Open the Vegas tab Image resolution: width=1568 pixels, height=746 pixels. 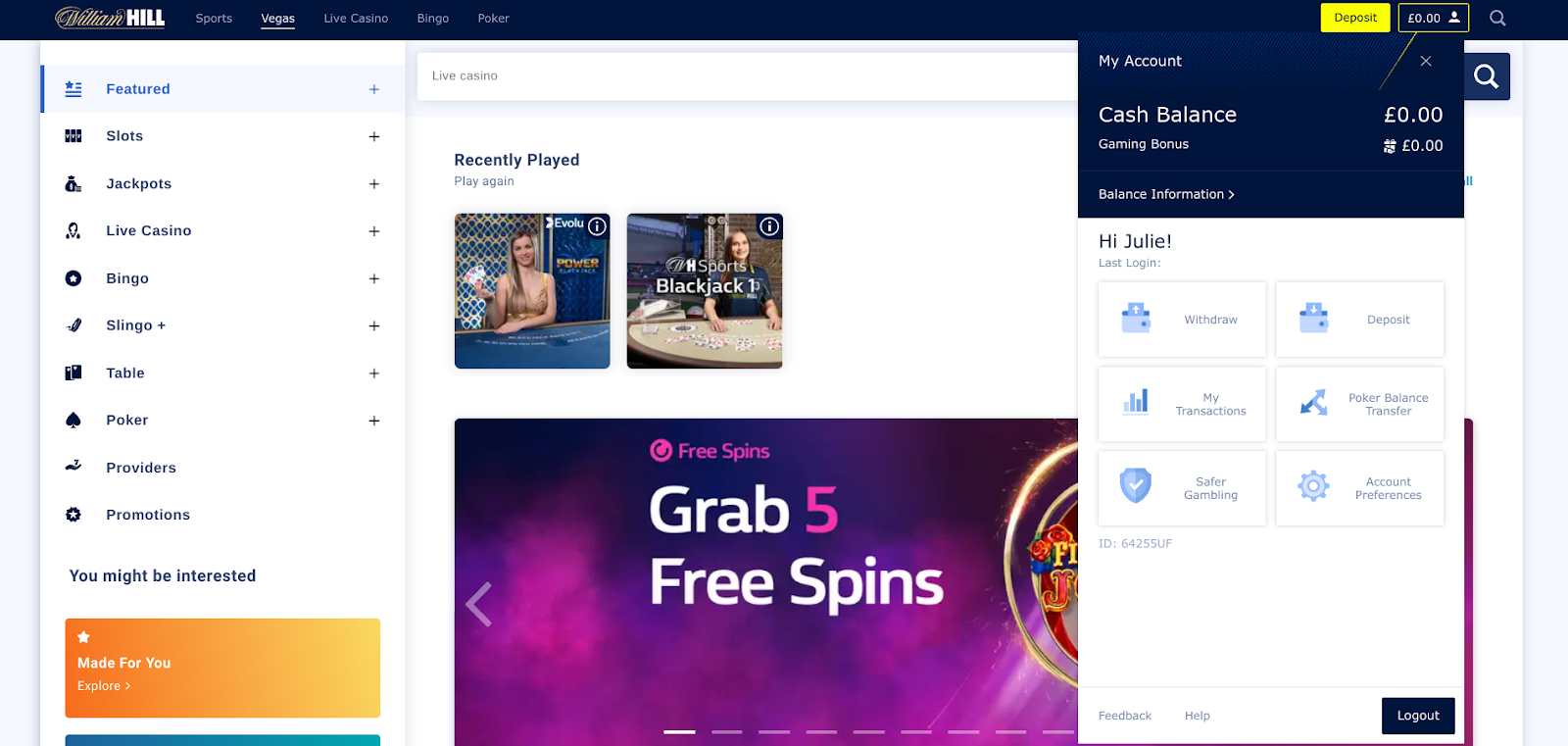point(278,19)
